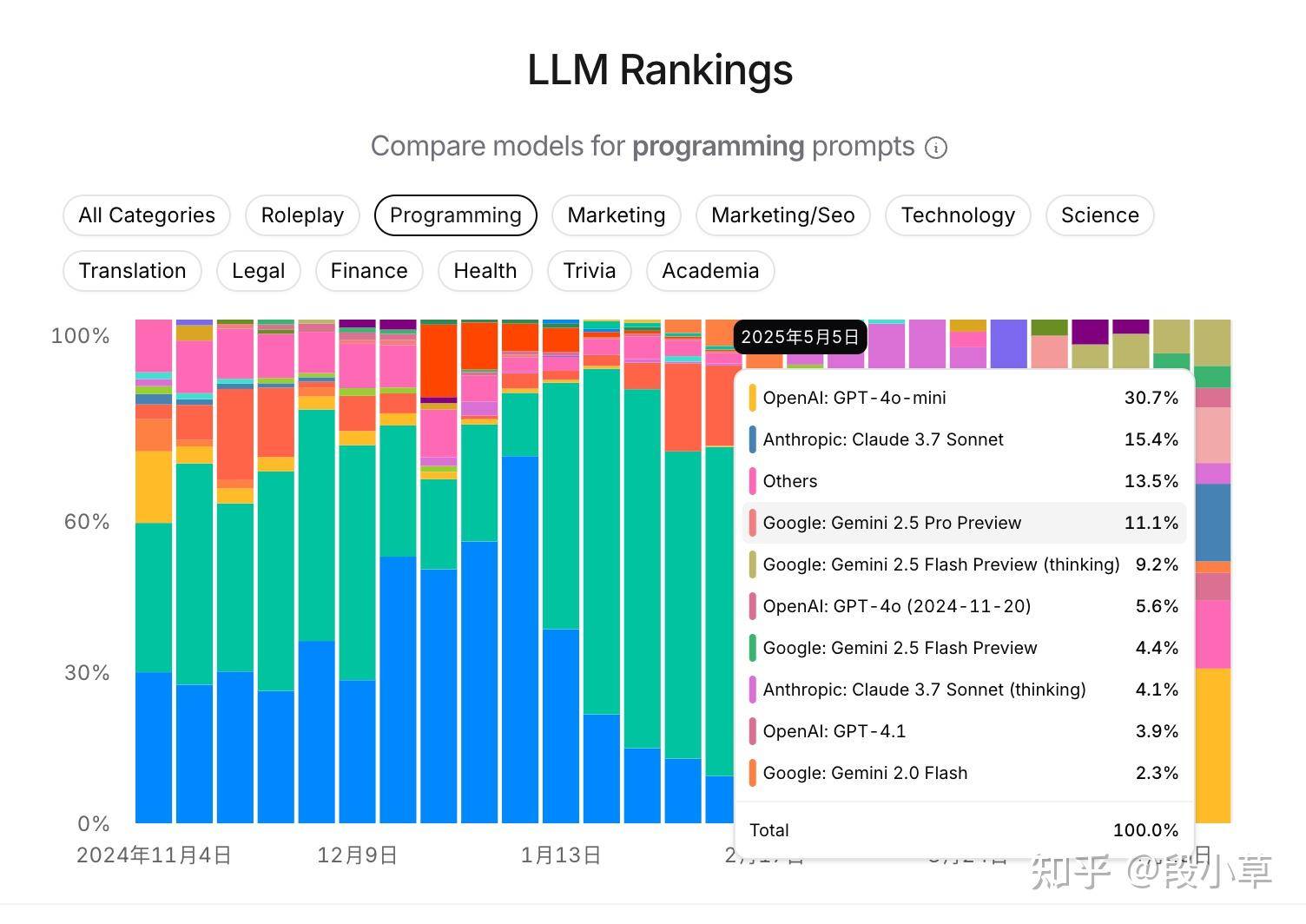Click the first bar above 2024年11月4日
The height and width of the screenshot is (924, 1306).
(x=154, y=571)
